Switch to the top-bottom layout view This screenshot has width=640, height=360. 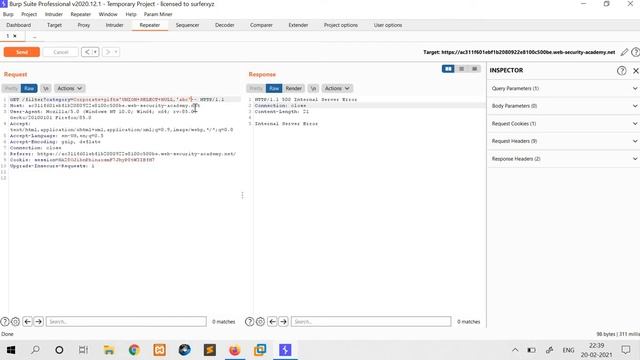[x=462, y=69]
